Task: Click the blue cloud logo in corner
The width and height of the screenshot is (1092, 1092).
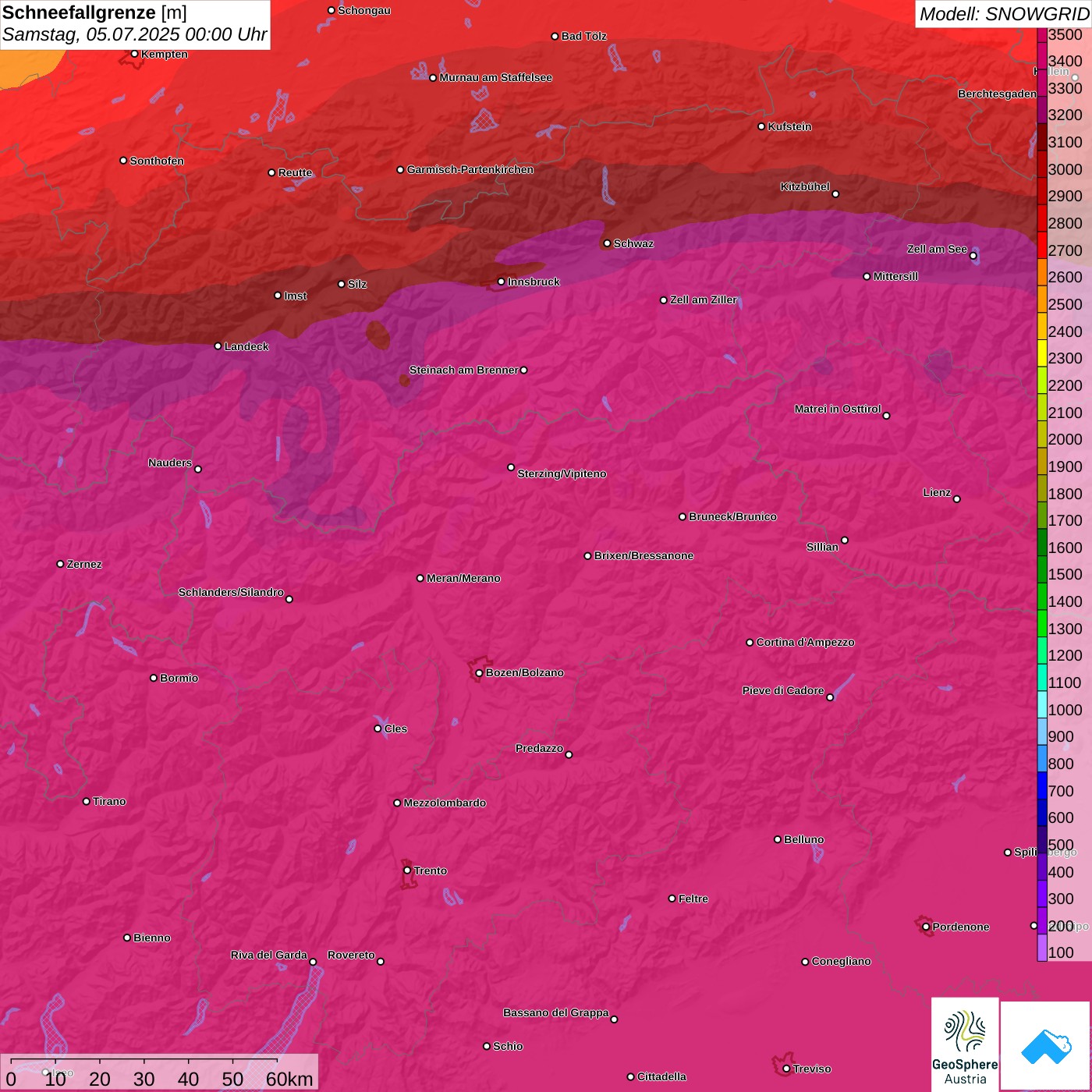Action: point(1045,1046)
